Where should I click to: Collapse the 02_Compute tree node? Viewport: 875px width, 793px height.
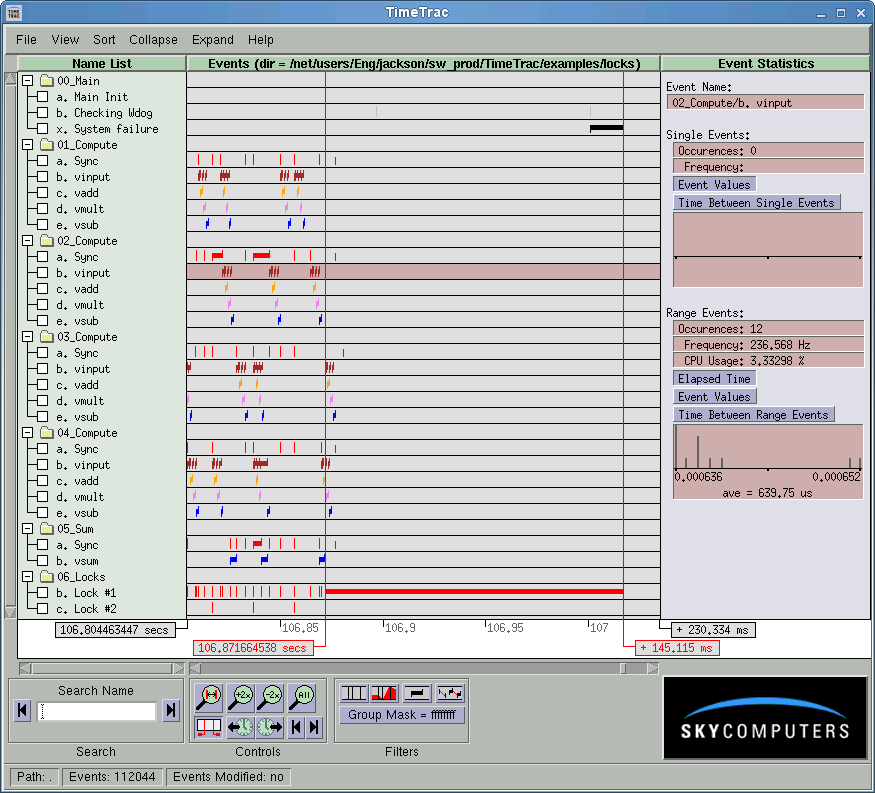(27, 241)
